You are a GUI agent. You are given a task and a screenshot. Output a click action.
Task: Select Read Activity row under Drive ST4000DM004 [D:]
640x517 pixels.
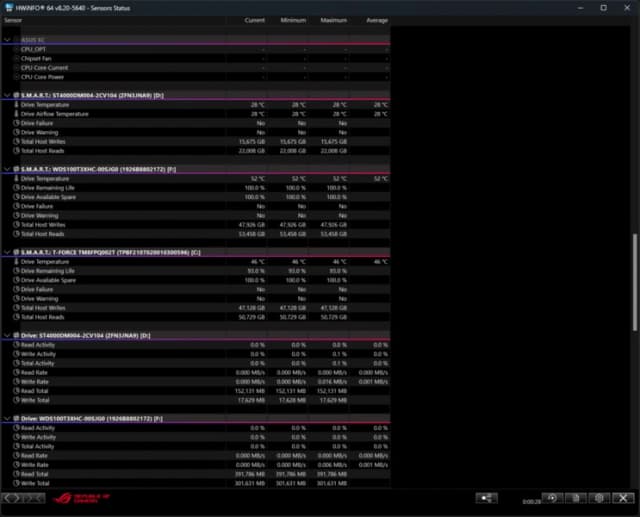click(x=196, y=345)
